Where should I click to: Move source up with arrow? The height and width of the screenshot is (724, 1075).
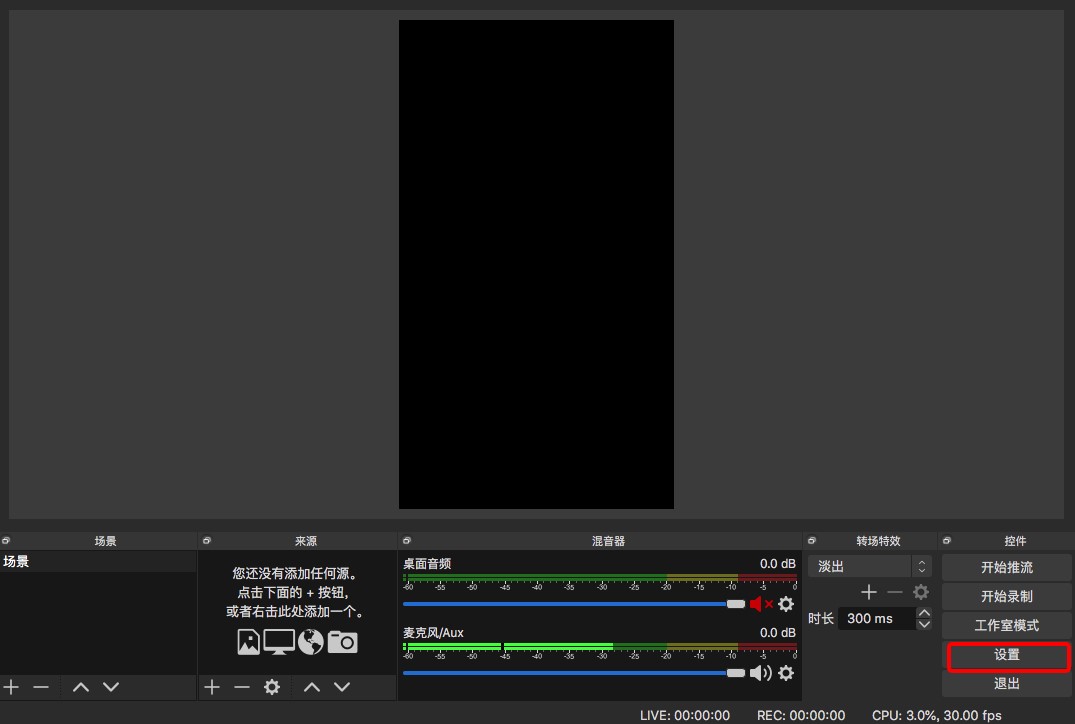click(x=312, y=686)
